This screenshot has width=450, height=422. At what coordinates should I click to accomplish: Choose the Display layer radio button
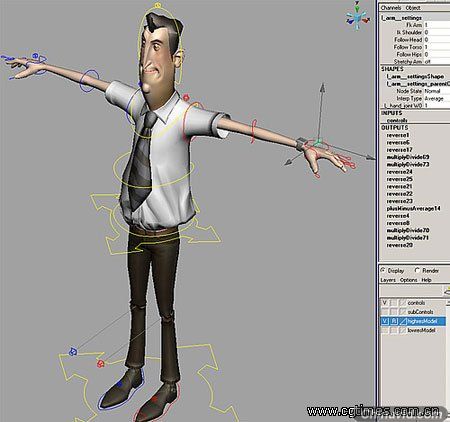(x=383, y=270)
